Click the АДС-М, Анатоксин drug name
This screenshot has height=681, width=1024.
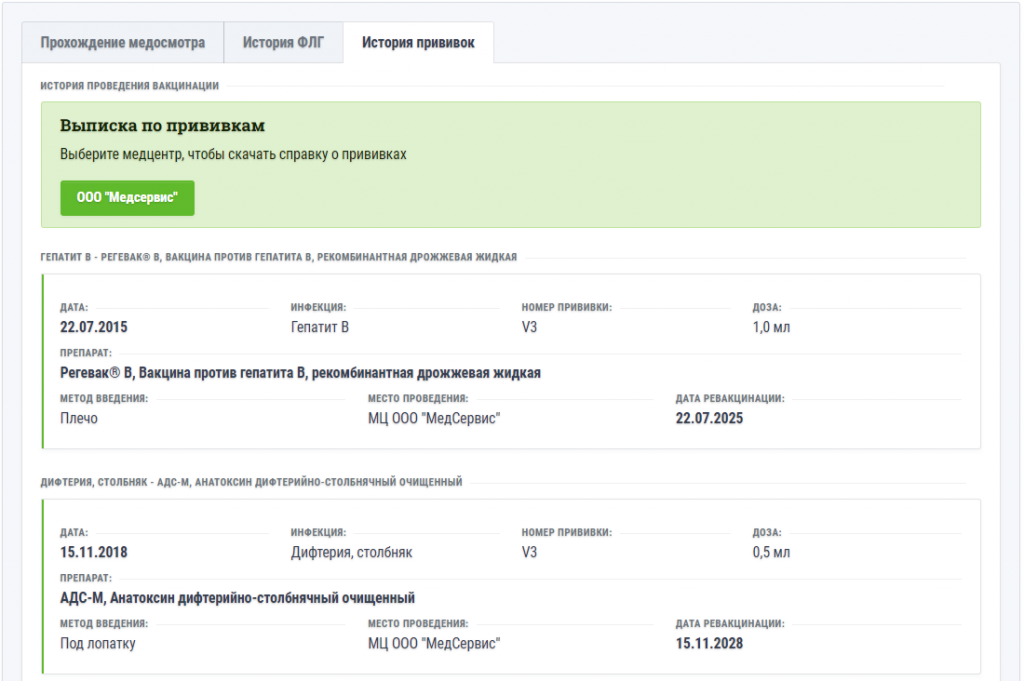pos(237,598)
